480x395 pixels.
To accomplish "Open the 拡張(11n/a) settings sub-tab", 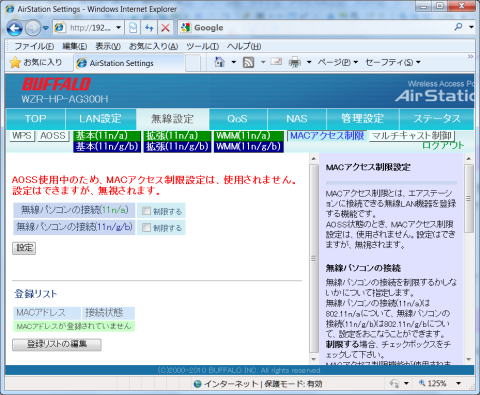I will [x=177, y=136].
